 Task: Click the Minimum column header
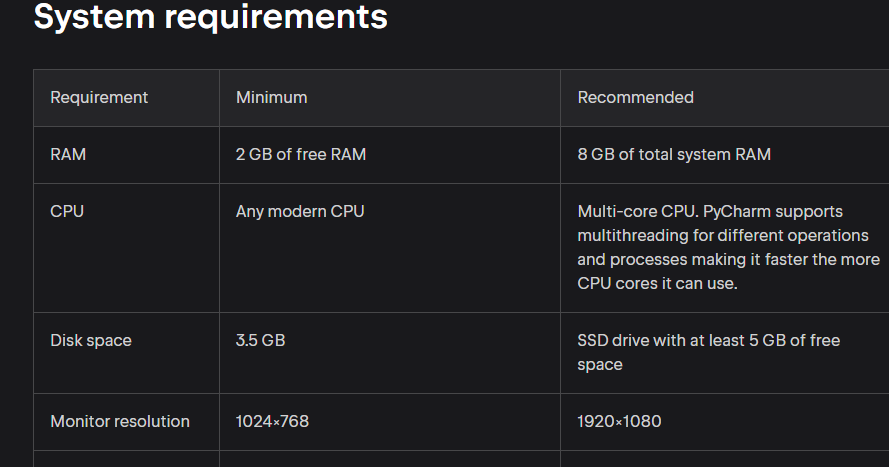[x=271, y=98]
